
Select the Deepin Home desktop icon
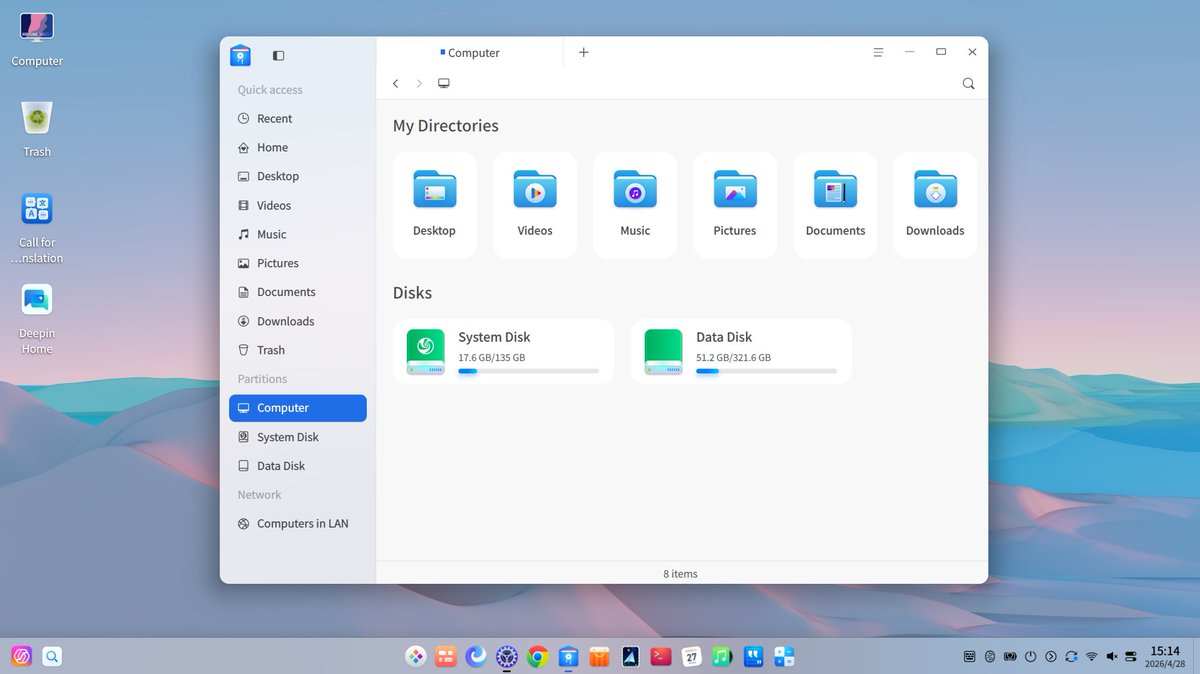37,319
